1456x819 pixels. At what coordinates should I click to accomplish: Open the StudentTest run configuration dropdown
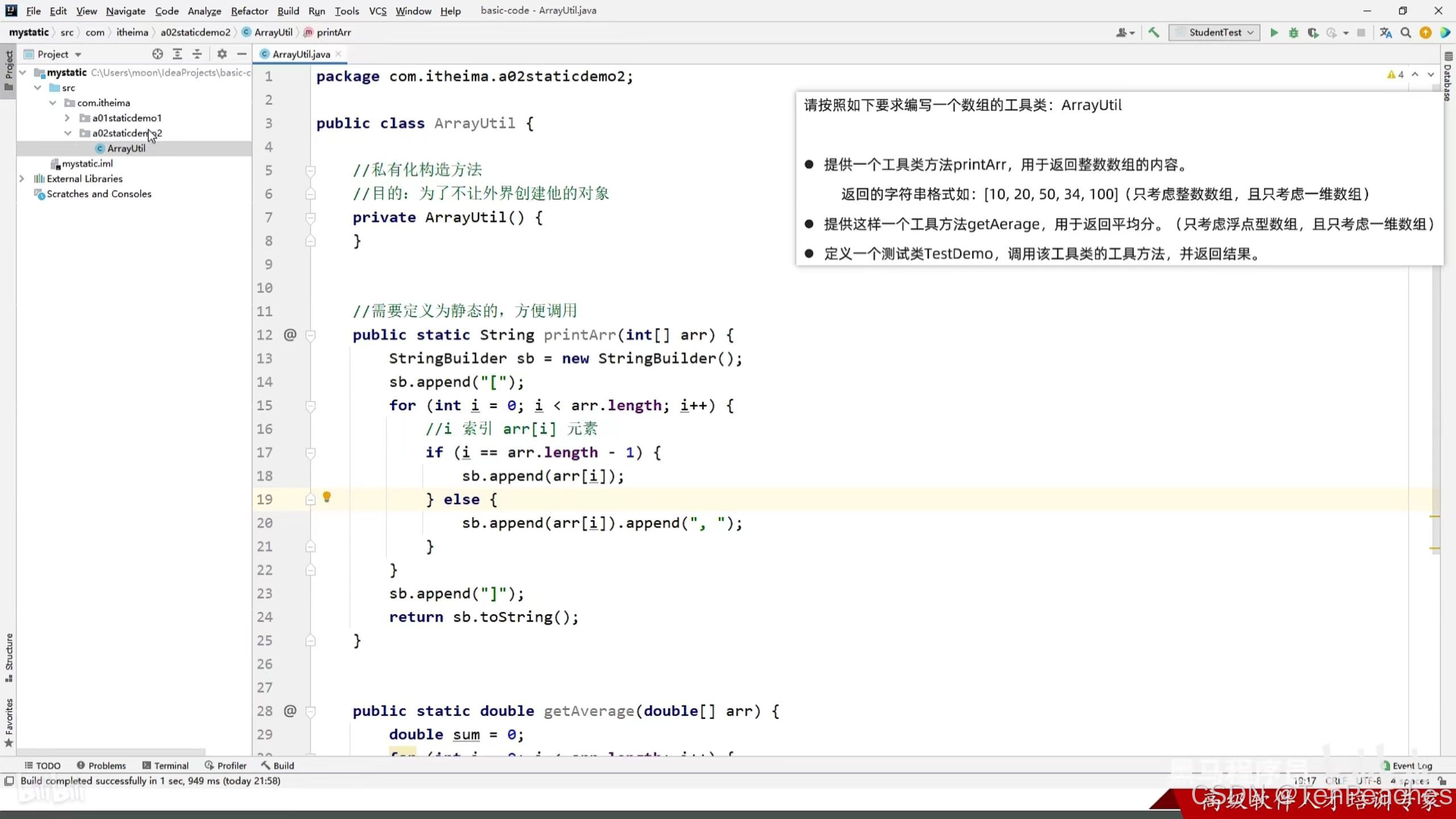(x=1214, y=32)
